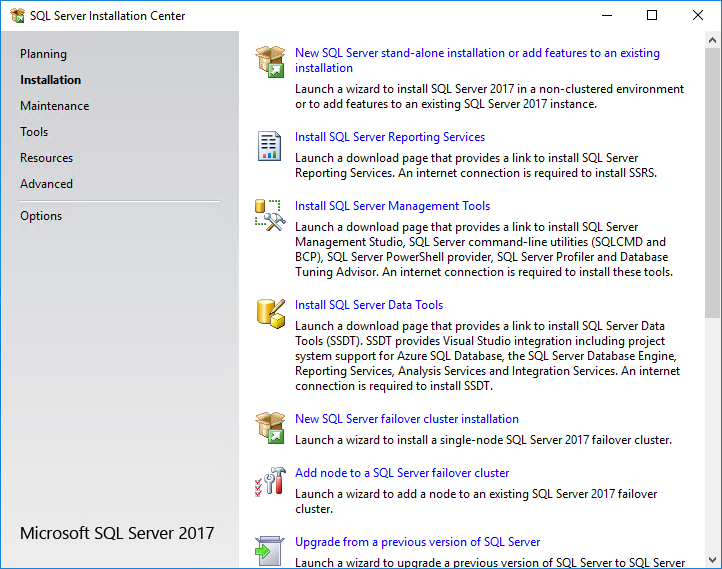Open the Tools section
This screenshot has width=722, height=569.
[x=34, y=132]
